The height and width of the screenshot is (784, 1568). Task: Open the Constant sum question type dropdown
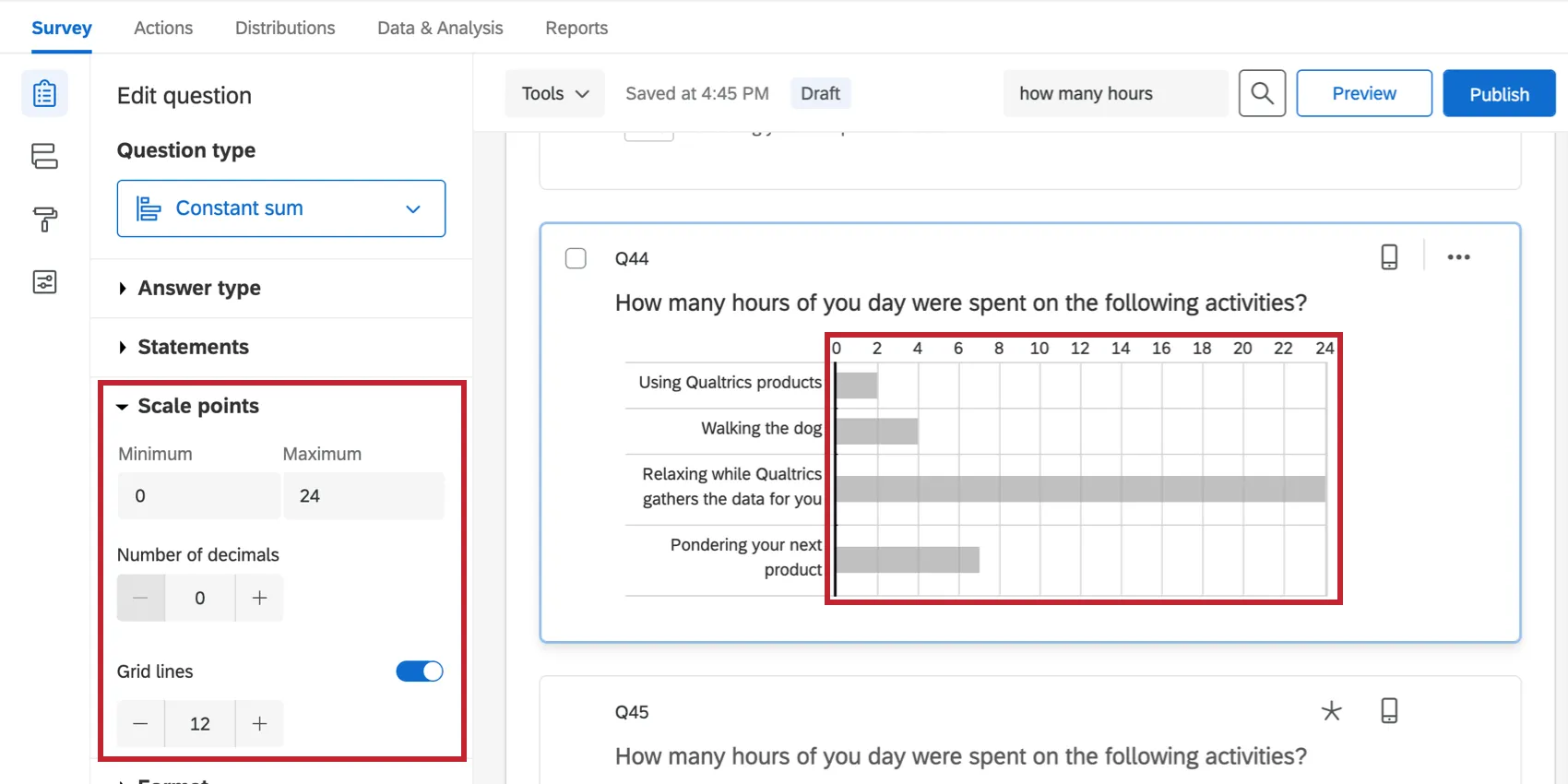(x=281, y=208)
